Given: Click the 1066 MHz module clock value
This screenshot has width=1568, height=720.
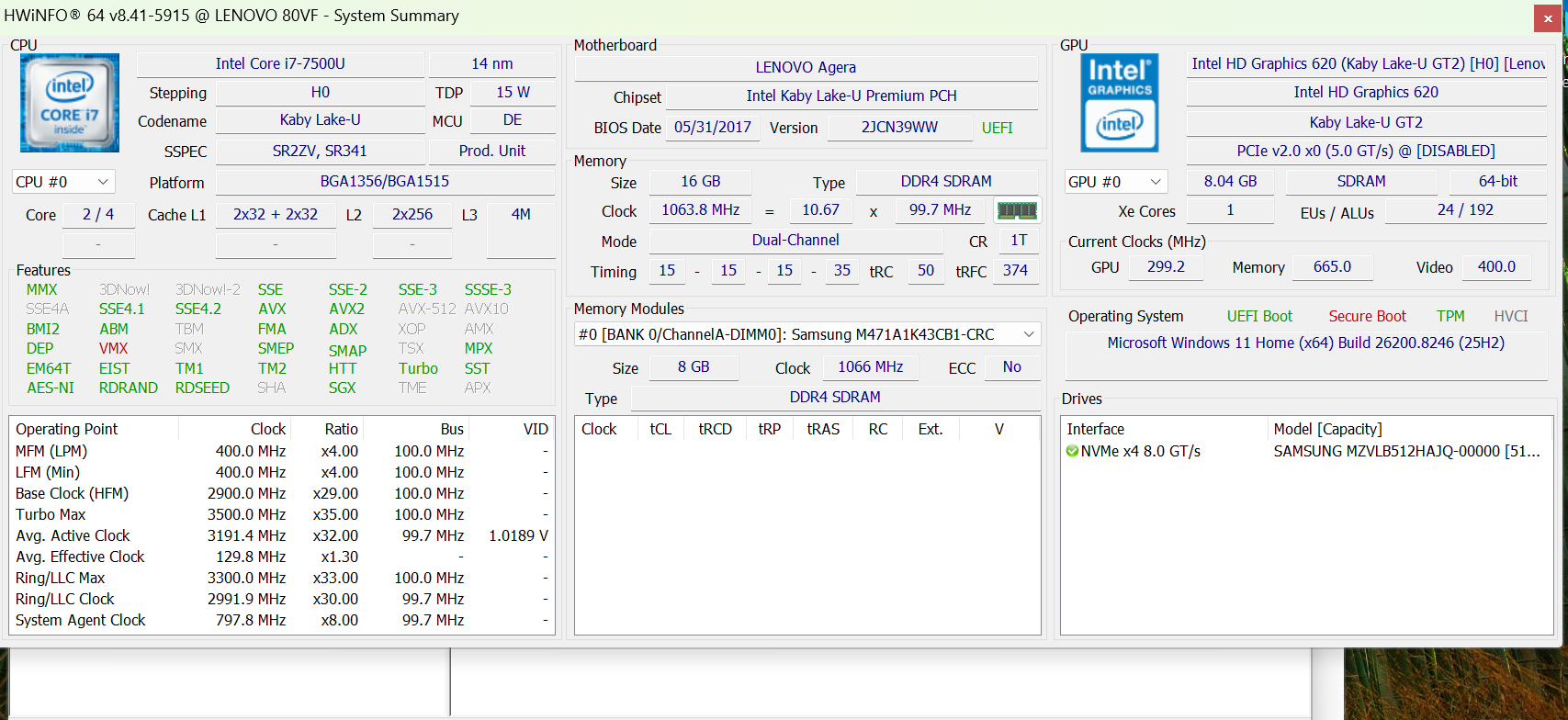Looking at the screenshot, I should click(870, 366).
